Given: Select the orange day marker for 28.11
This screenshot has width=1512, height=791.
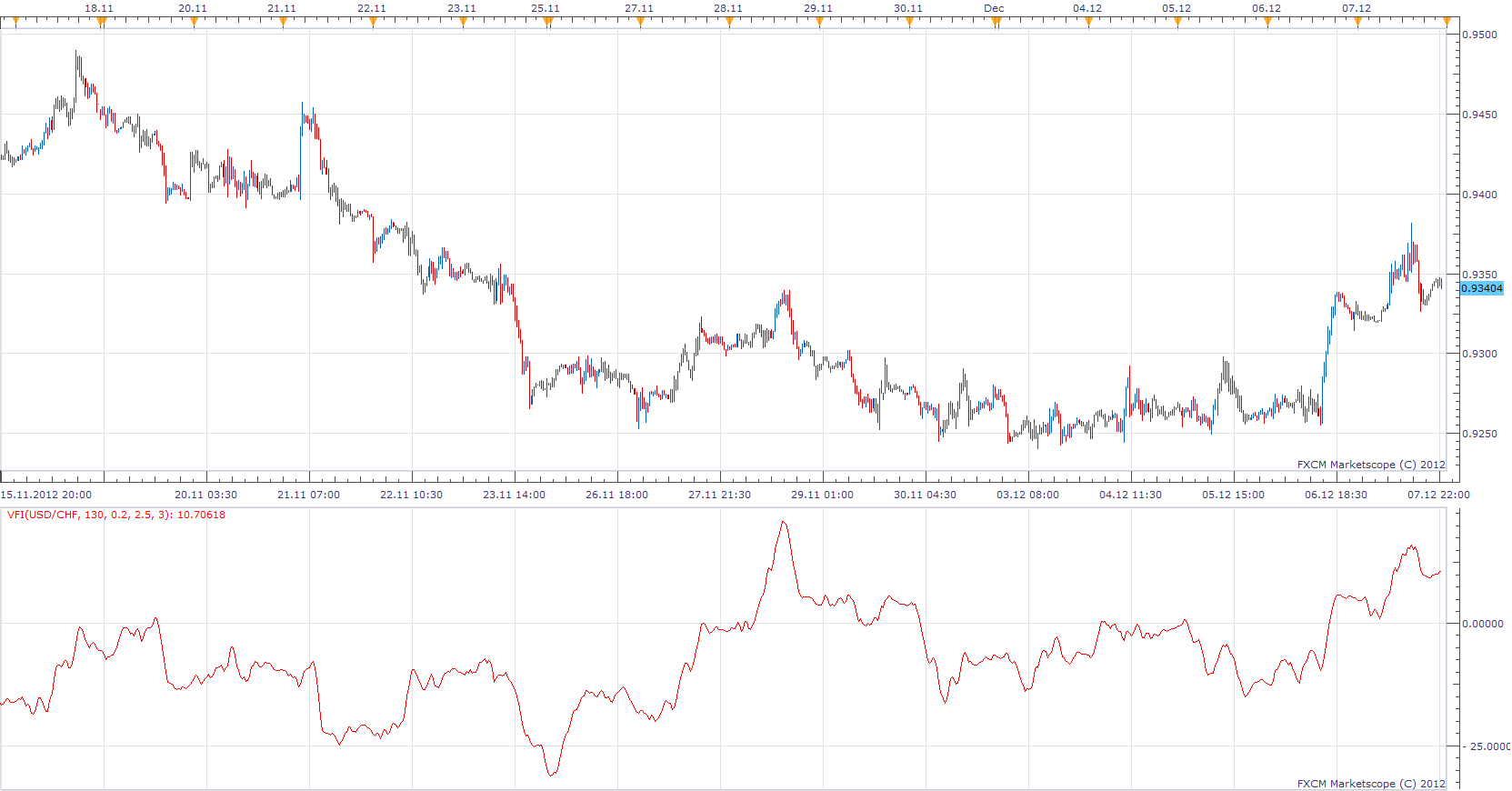Looking at the screenshot, I should point(729,22).
